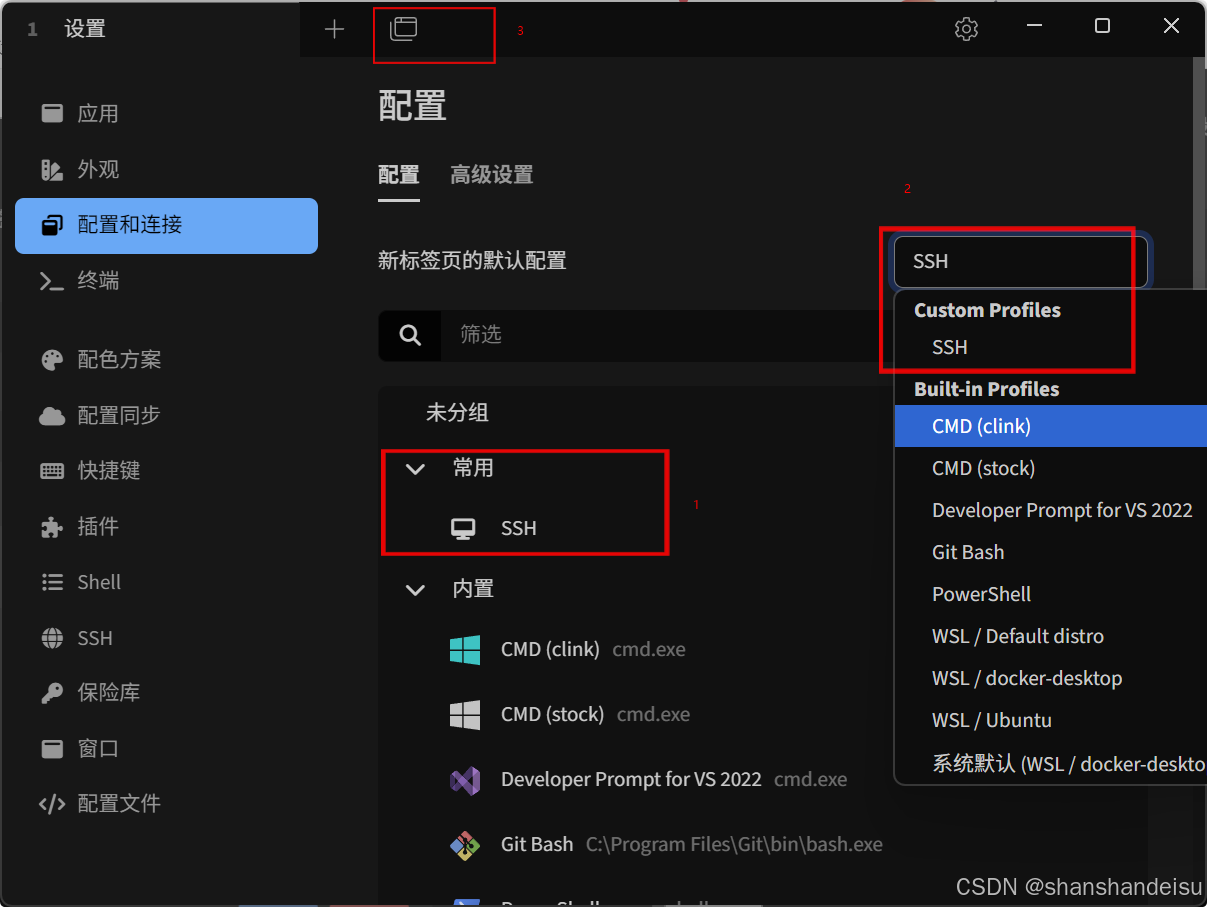
Task: Open the 配色方案 settings section
Action: [x=166, y=360]
